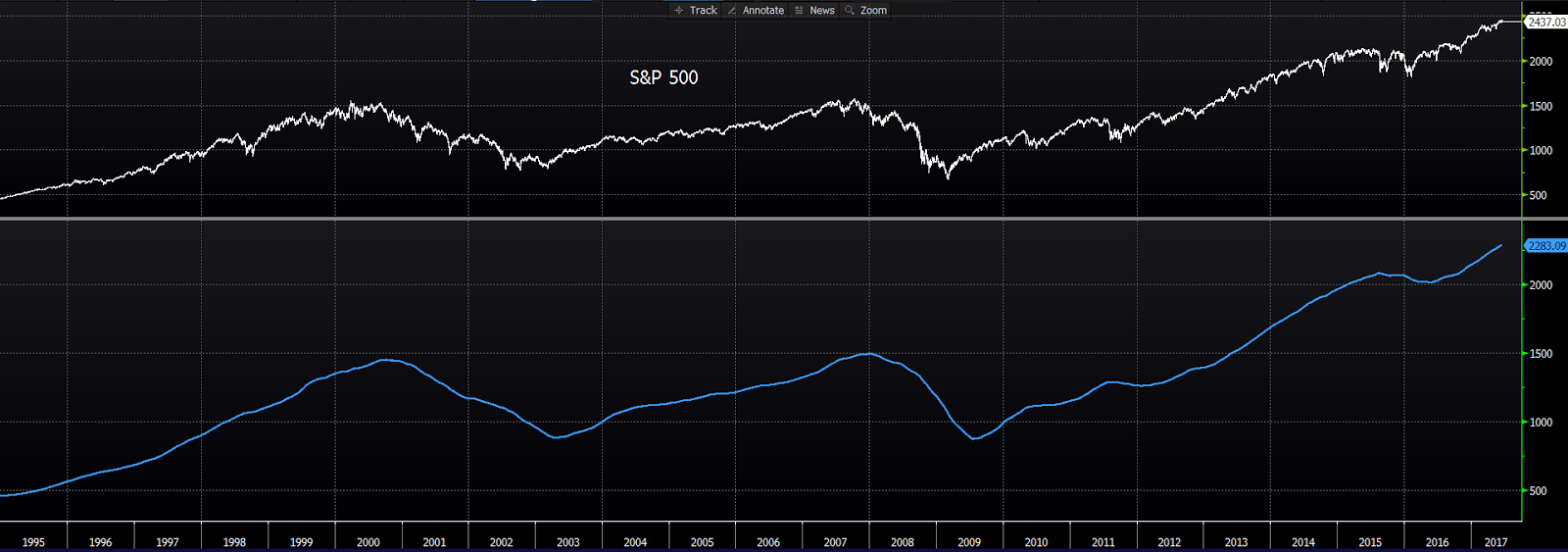Click 1000 on the blue line panel's axis
This screenshot has width=1568, height=552.
coord(1542,423)
